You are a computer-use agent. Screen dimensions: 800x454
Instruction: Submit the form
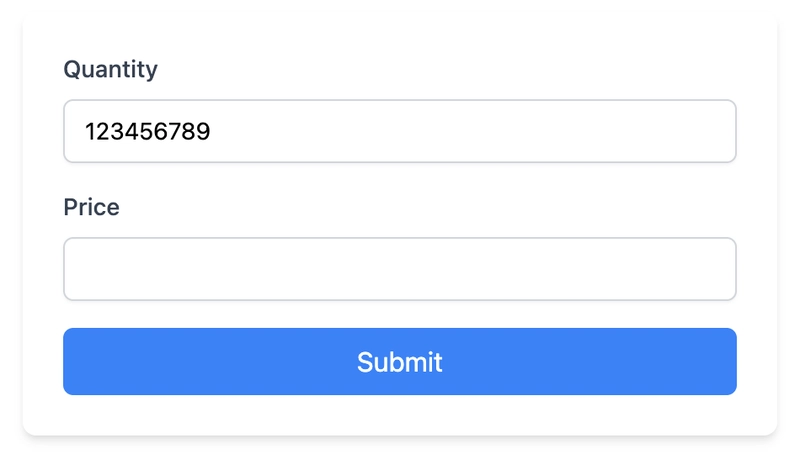click(x=400, y=361)
